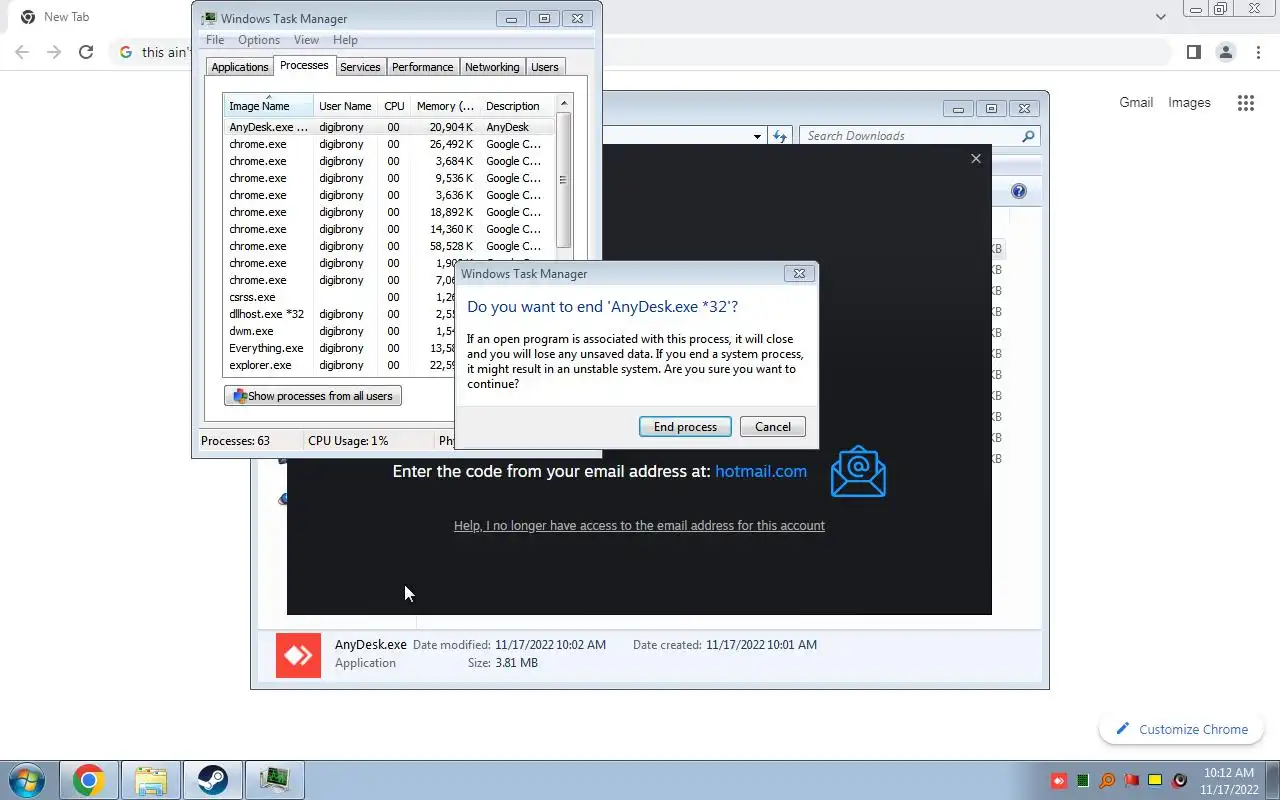Open Explorer help blue question icon
This screenshot has width=1280, height=800.
click(1018, 191)
